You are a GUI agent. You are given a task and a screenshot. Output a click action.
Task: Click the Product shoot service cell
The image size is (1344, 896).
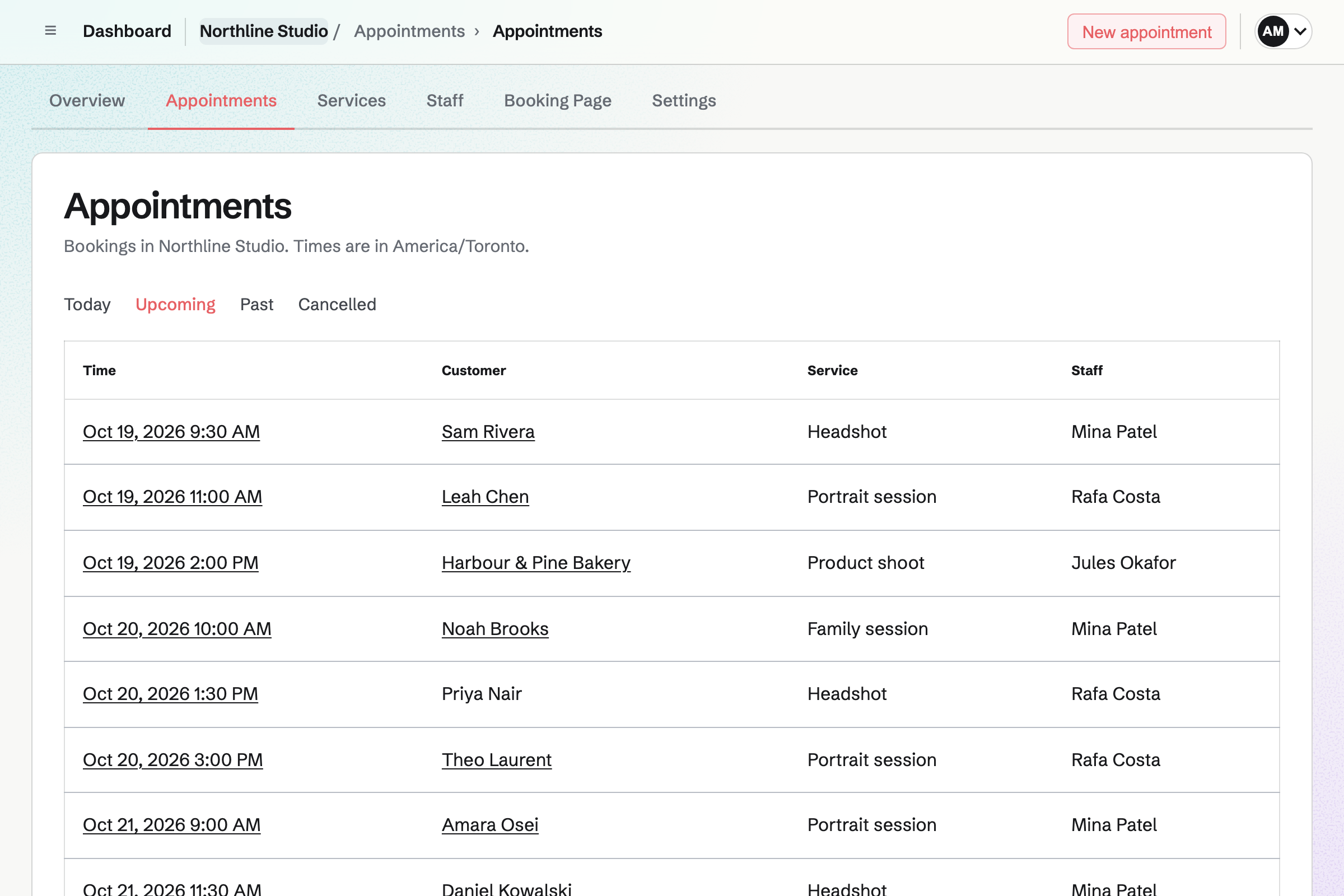pyautogui.click(x=866, y=563)
